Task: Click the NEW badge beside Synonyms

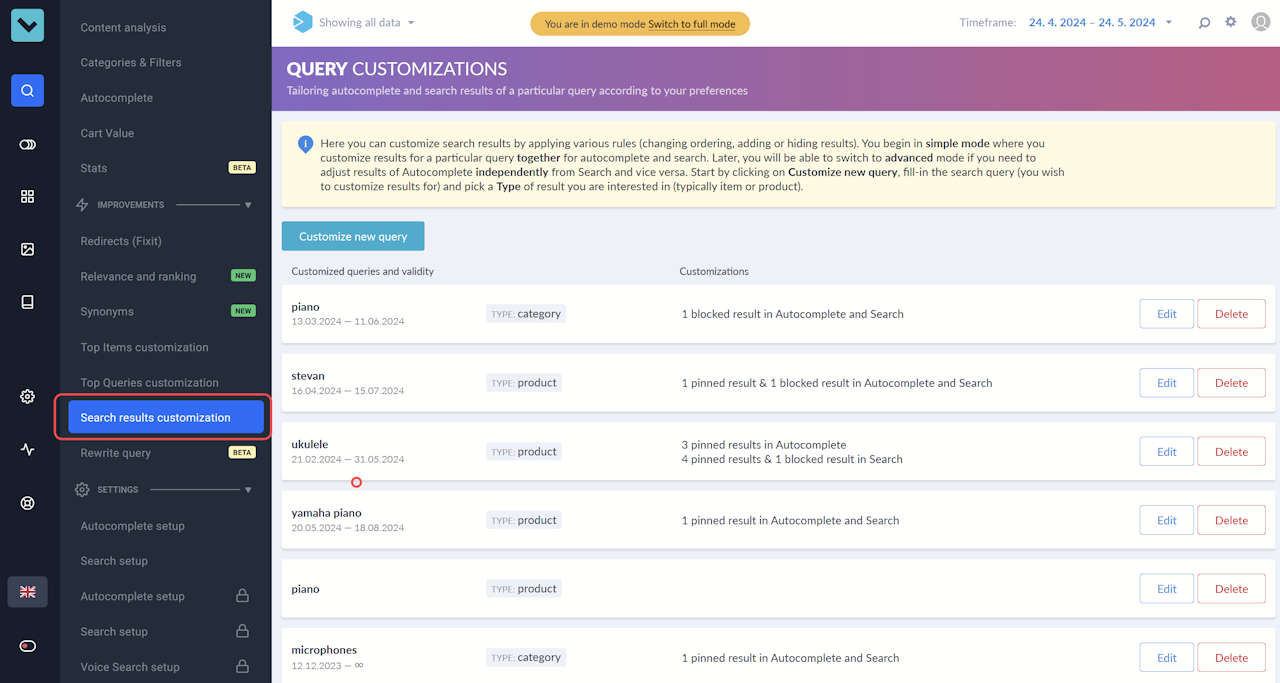Action: pos(243,311)
